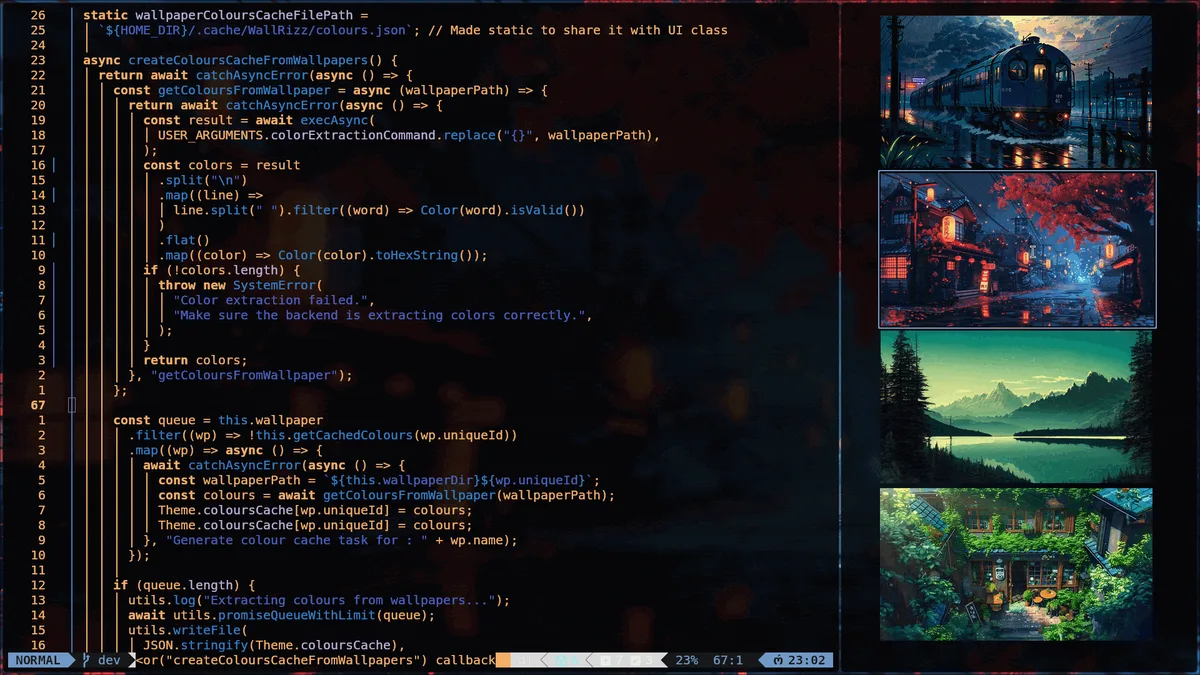
Task: Click the 67:1 cursor position indicator
Action: [x=728, y=660]
